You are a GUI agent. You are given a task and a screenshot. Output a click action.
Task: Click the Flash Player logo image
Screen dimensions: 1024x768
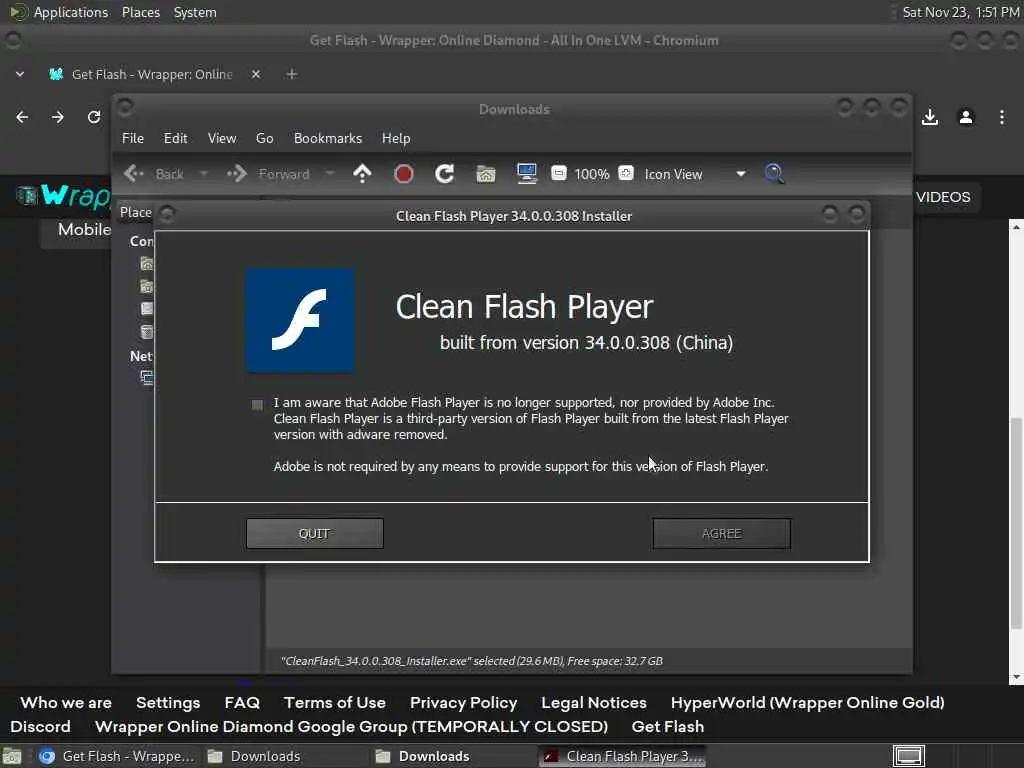300,320
